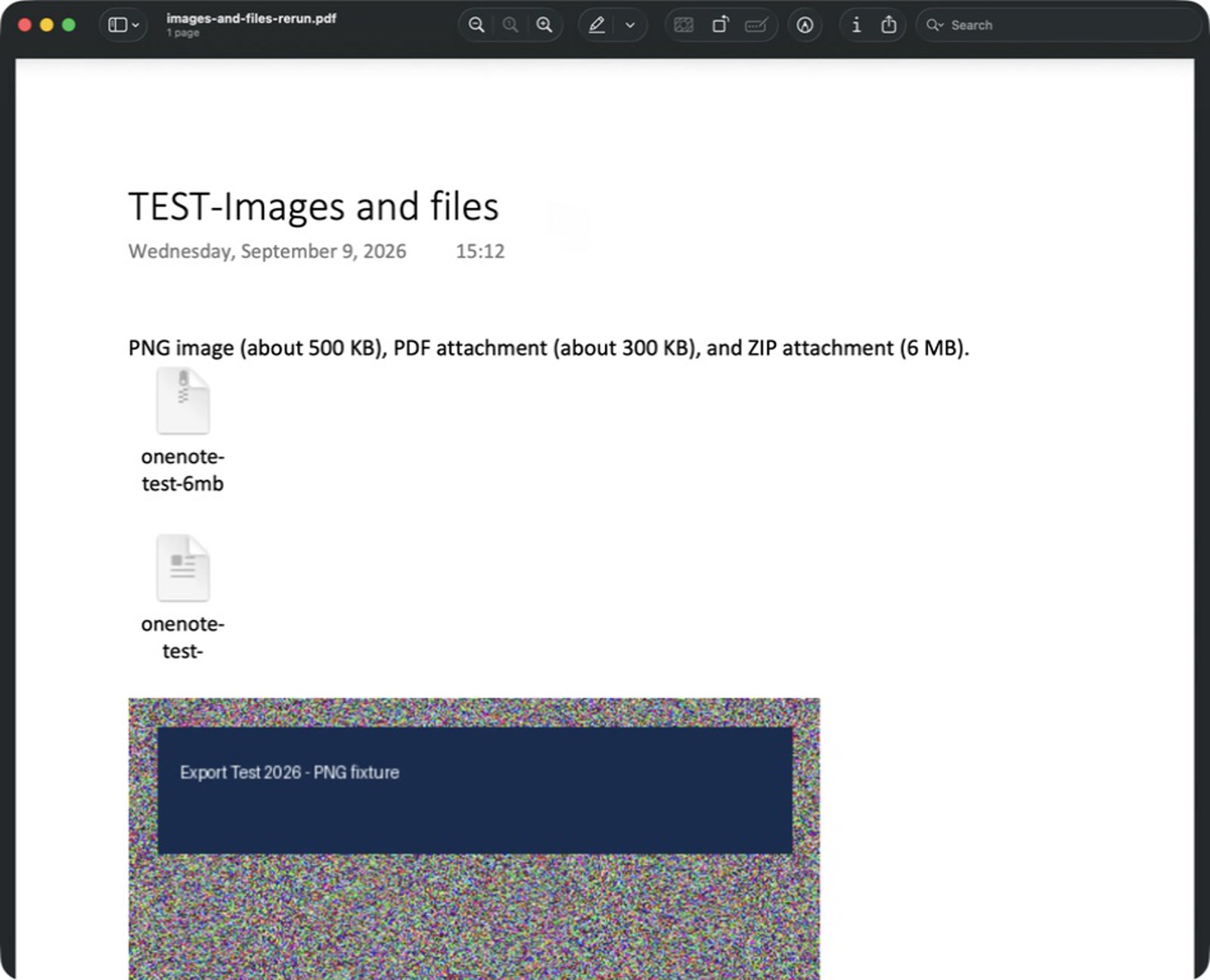Click the date "Wednesday, September 9, 2026"
1210x980 pixels.
point(267,251)
